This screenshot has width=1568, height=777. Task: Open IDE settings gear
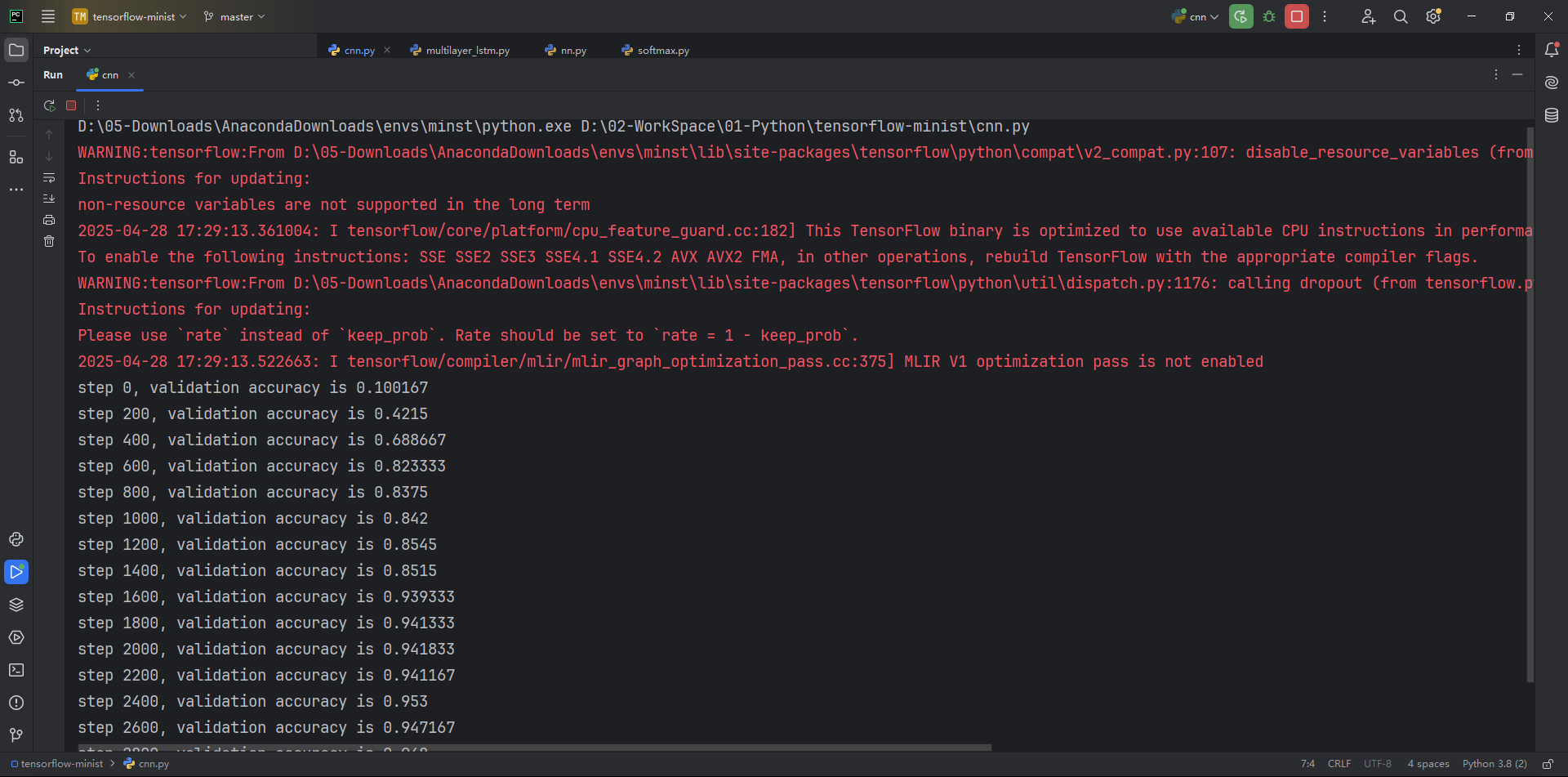1433,16
